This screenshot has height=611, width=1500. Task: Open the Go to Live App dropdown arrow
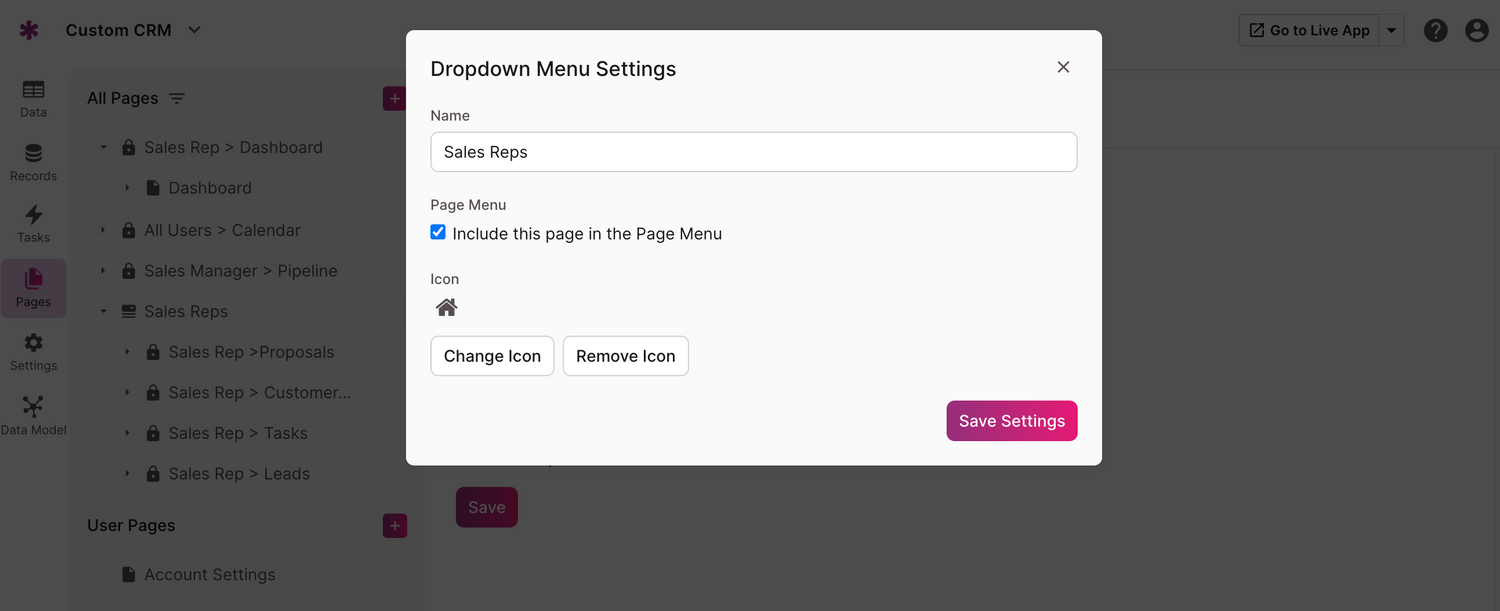[x=1391, y=30]
